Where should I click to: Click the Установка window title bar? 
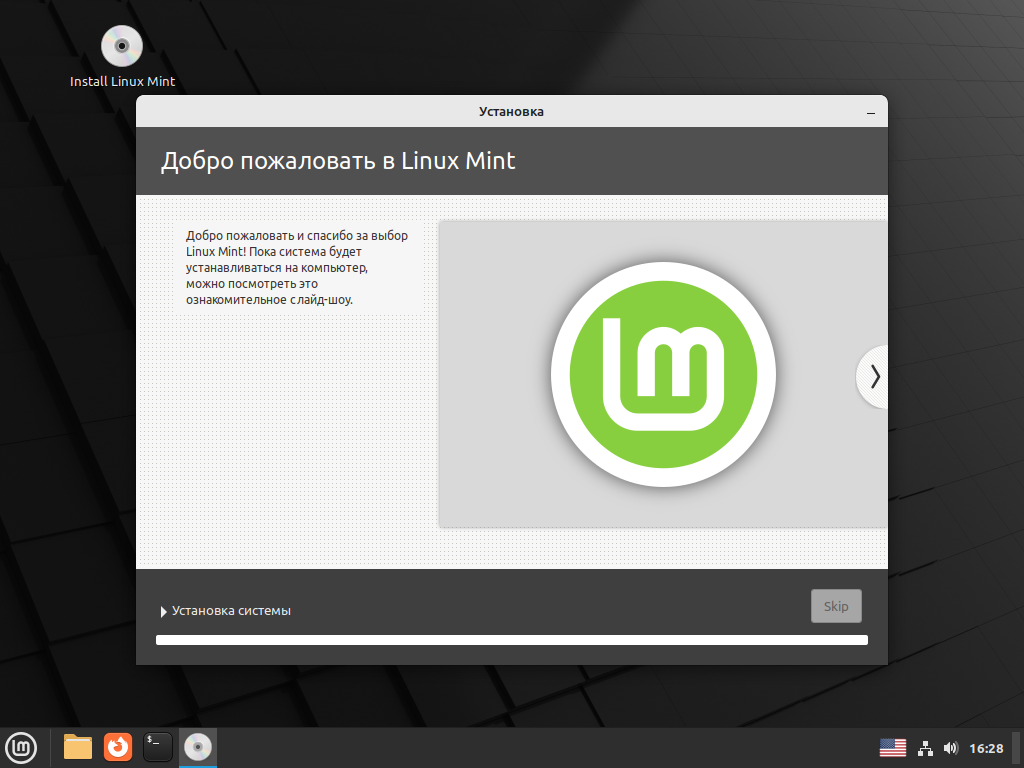(x=511, y=111)
